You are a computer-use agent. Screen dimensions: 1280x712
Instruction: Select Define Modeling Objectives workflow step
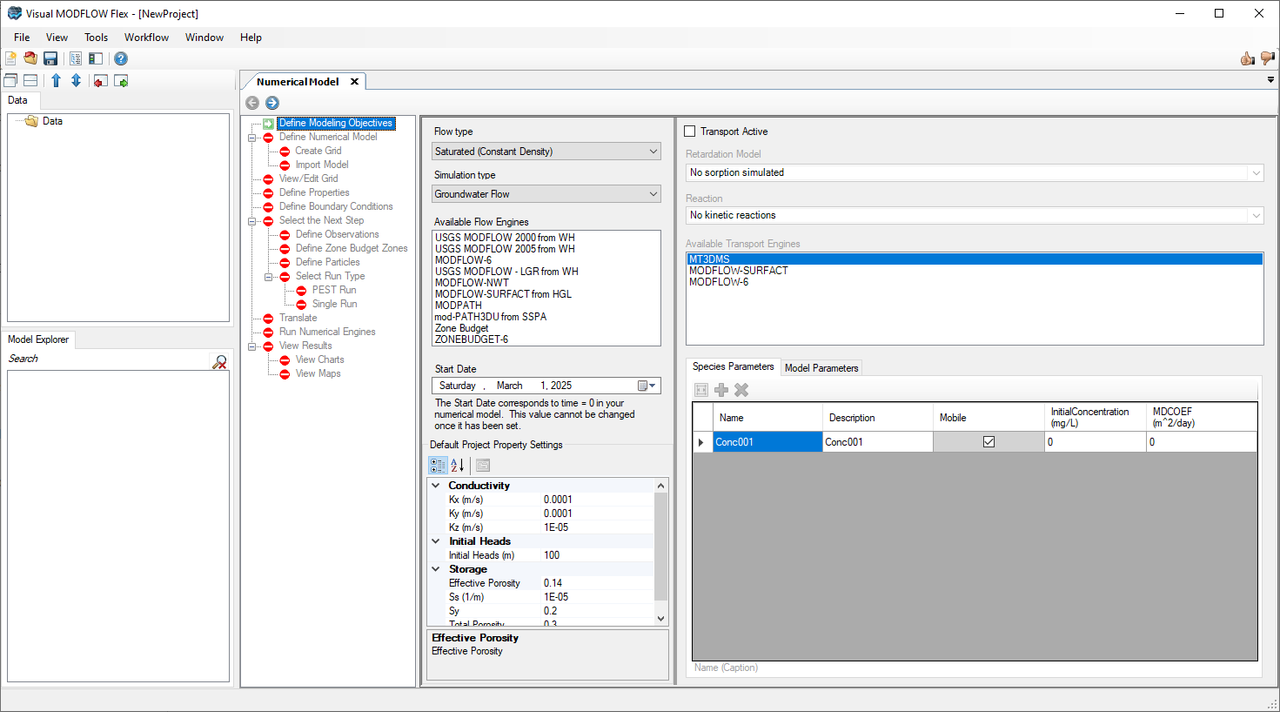pyautogui.click(x=335, y=123)
